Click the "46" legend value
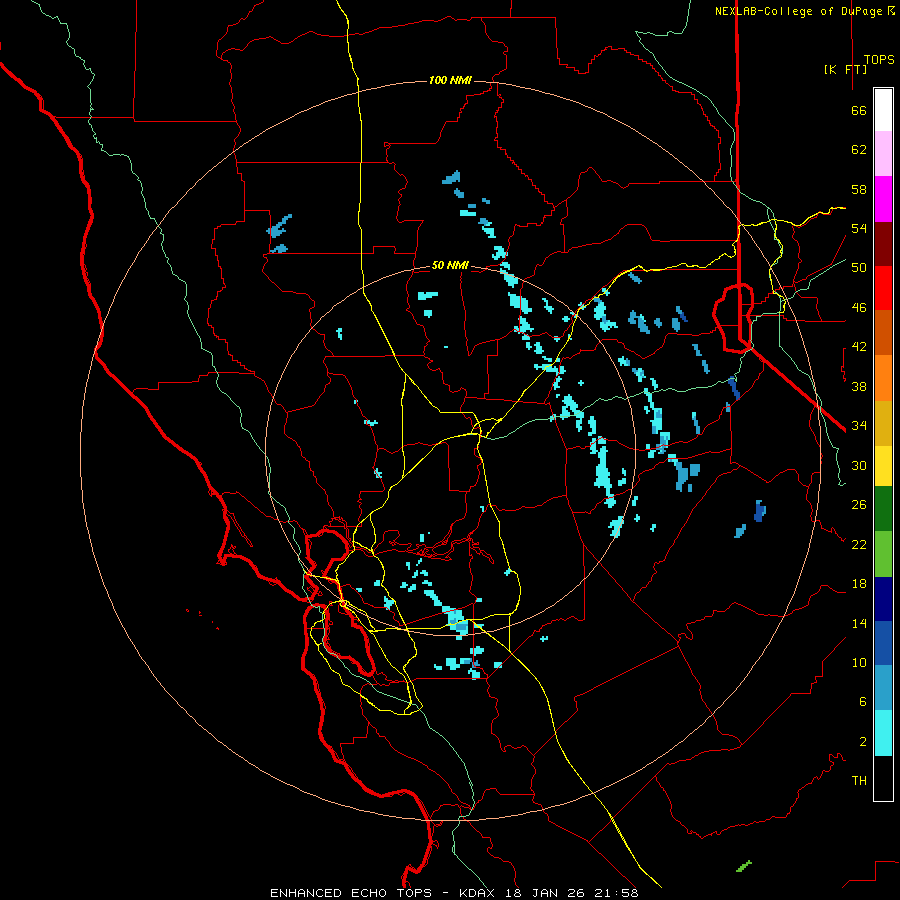This screenshot has height=900, width=900. coord(859,308)
